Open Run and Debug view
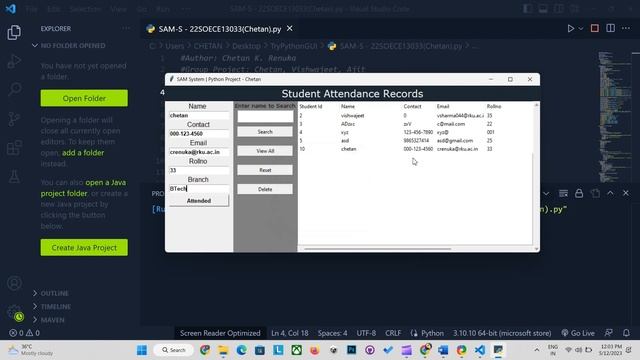 point(14,61)
